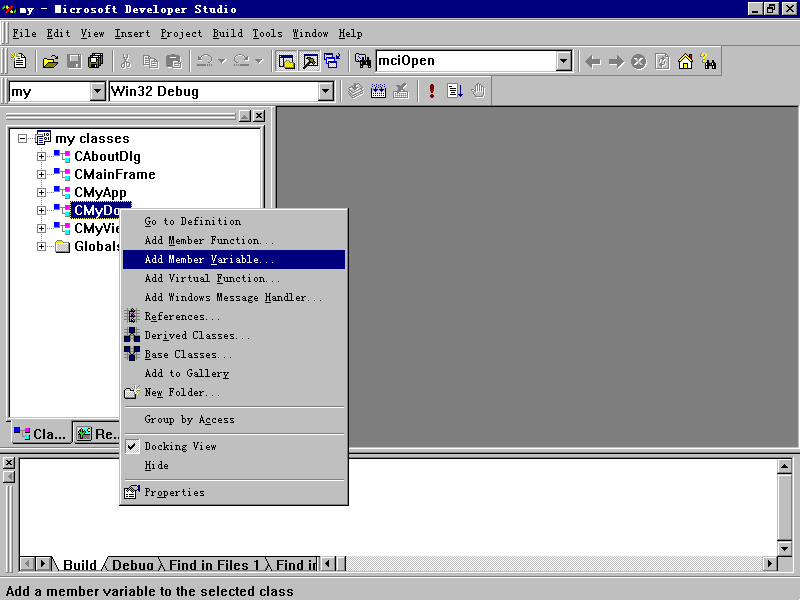Click the New Text File toolbar icon
Viewport: 800px width, 600px height.
(x=19, y=61)
